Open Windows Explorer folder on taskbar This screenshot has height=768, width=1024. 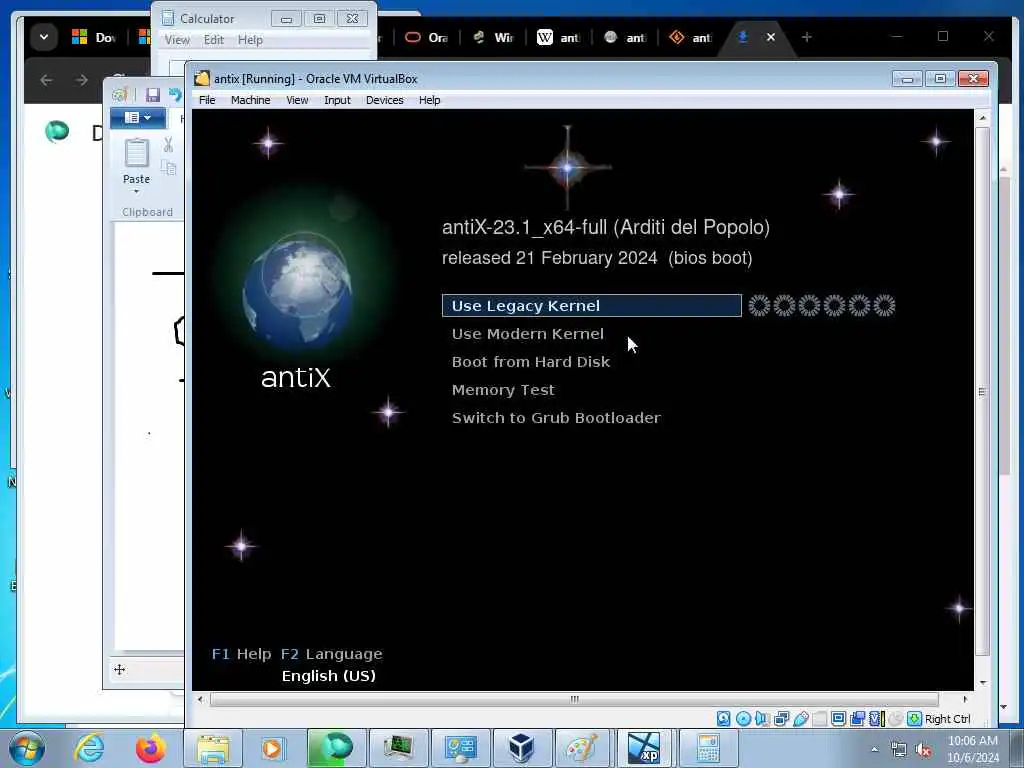[213, 748]
